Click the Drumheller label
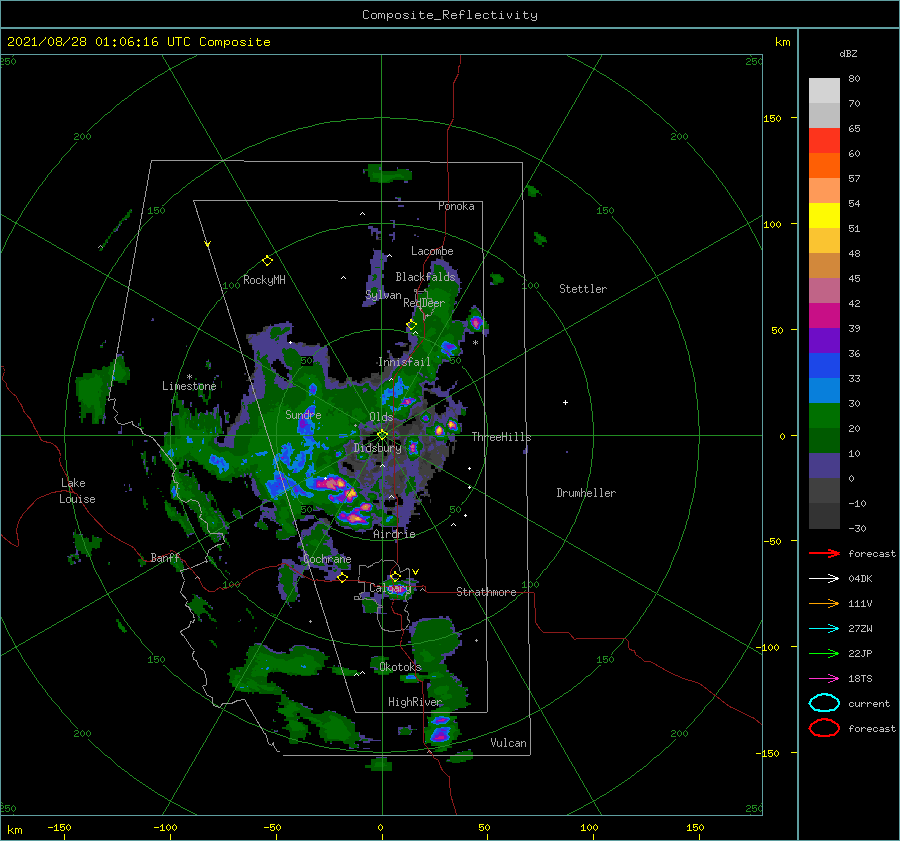Image resolution: width=900 pixels, height=841 pixels. 586,493
